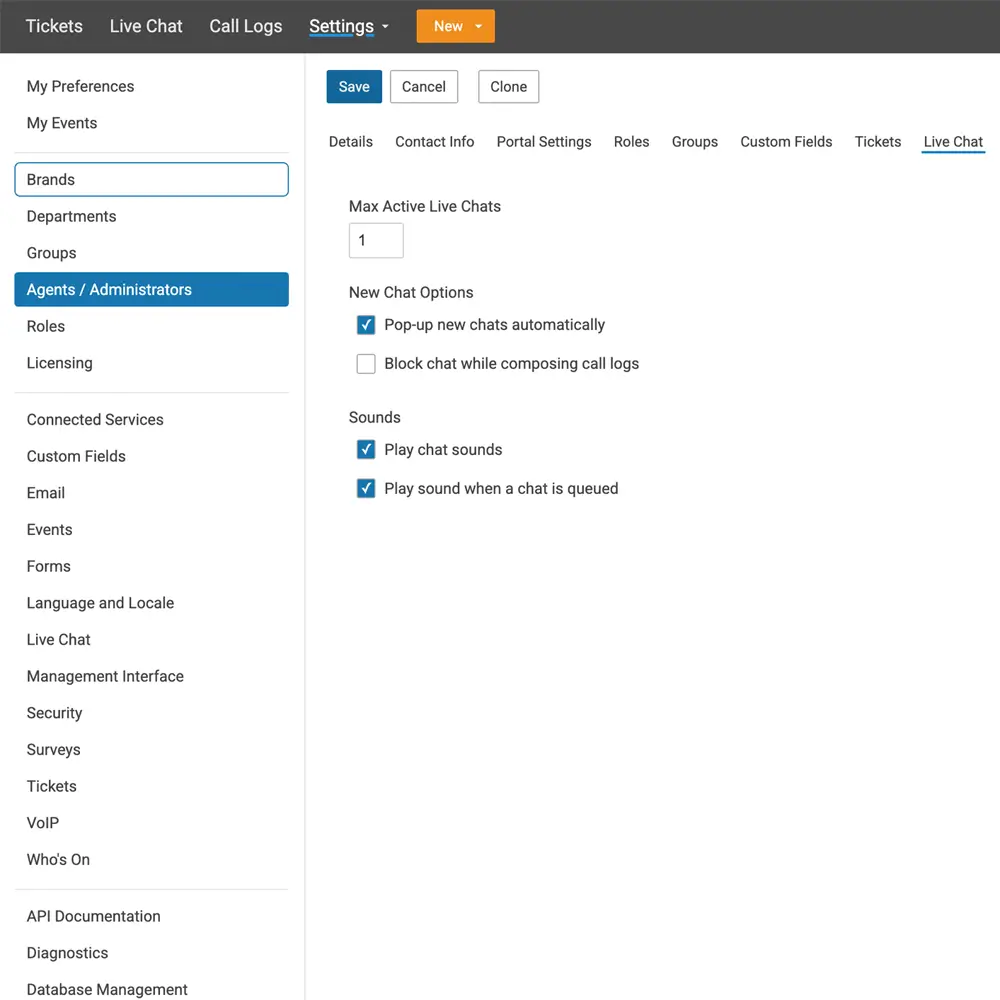Screen dimensions: 1000x1000
Task: Go to Call Logs in top navigation
Action: (x=245, y=26)
